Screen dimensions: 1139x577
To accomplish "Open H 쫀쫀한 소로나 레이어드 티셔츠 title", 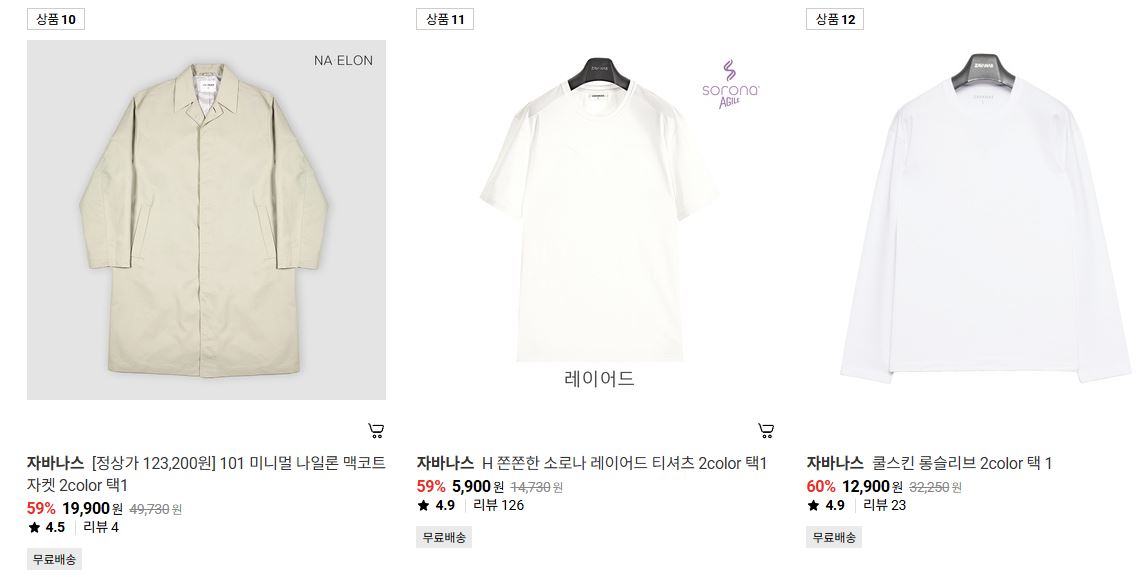I will point(625,463).
